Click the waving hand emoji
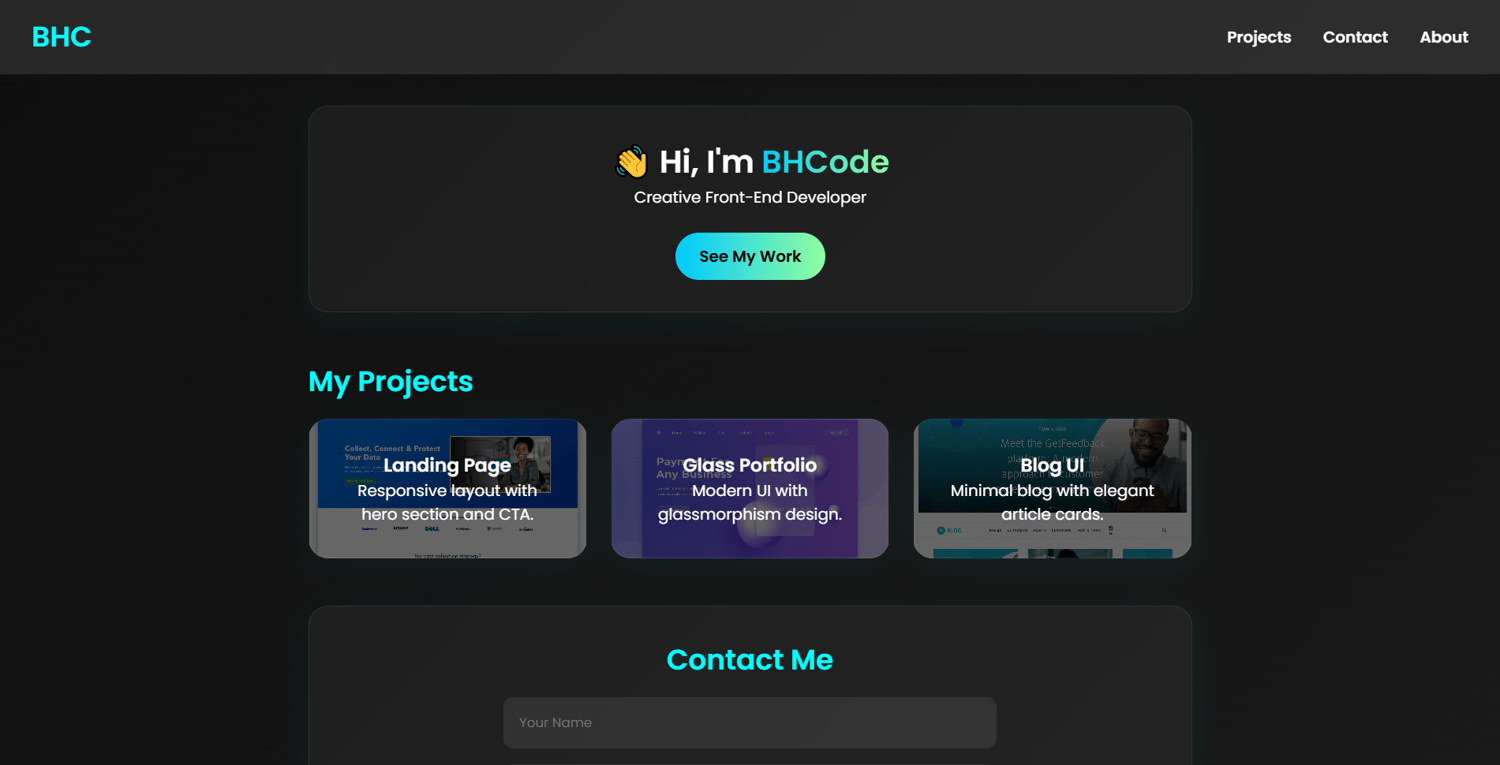Viewport: 1500px width, 765px height. click(x=632, y=162)
